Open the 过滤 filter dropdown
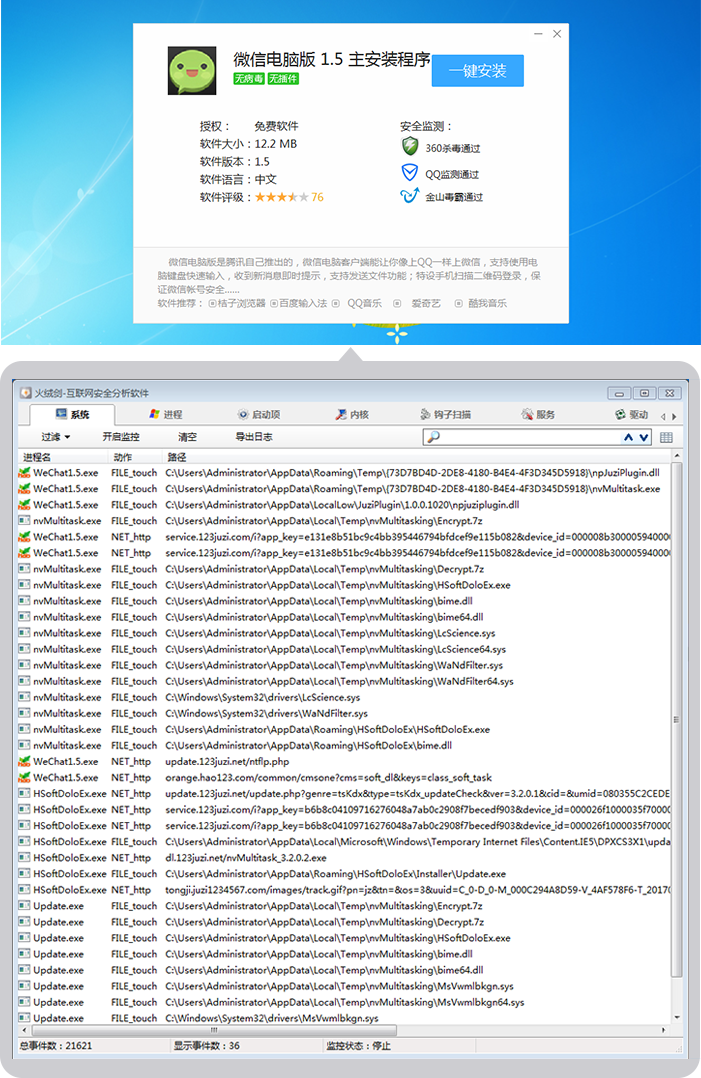The image size is (701, 1078). [x=56, y=437]
